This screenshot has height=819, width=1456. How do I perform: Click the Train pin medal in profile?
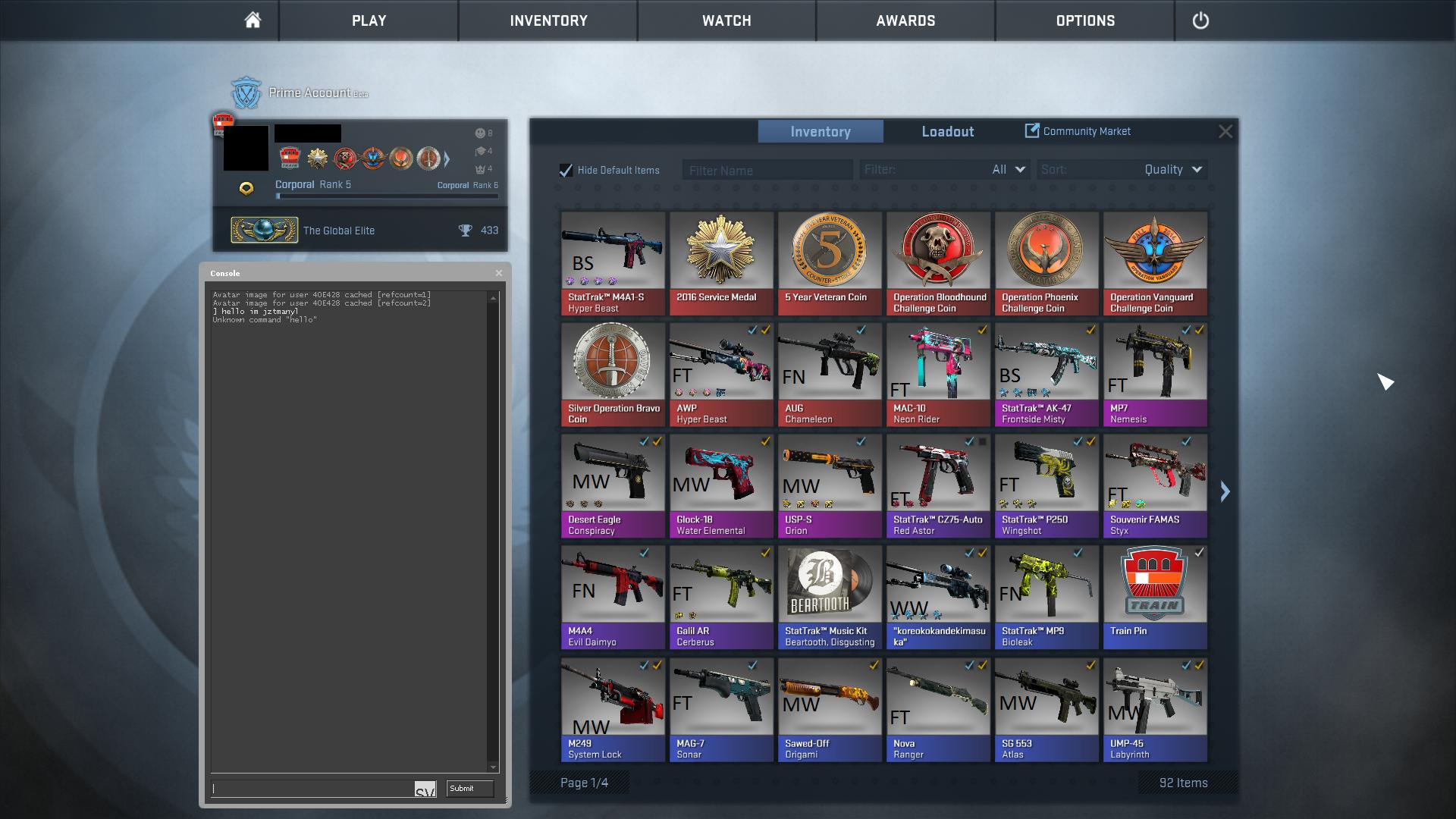290,158
